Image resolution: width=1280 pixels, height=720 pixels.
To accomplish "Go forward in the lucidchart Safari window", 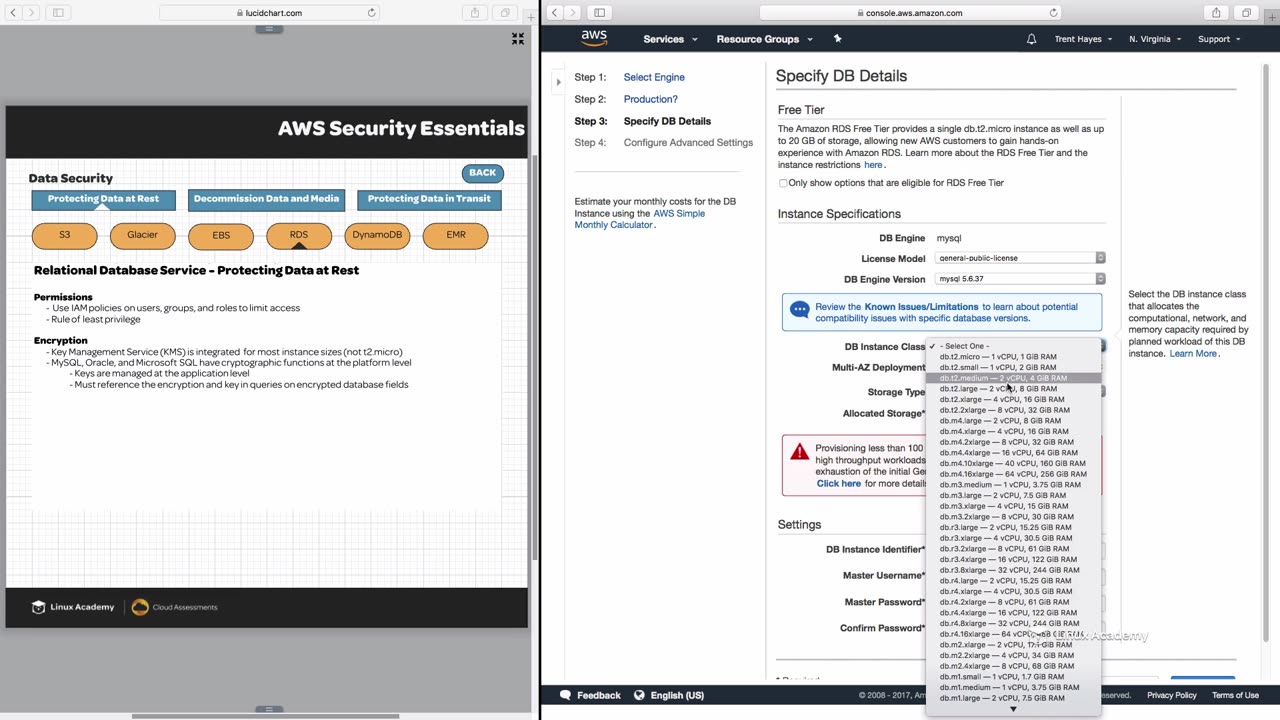I will (31, 13).
